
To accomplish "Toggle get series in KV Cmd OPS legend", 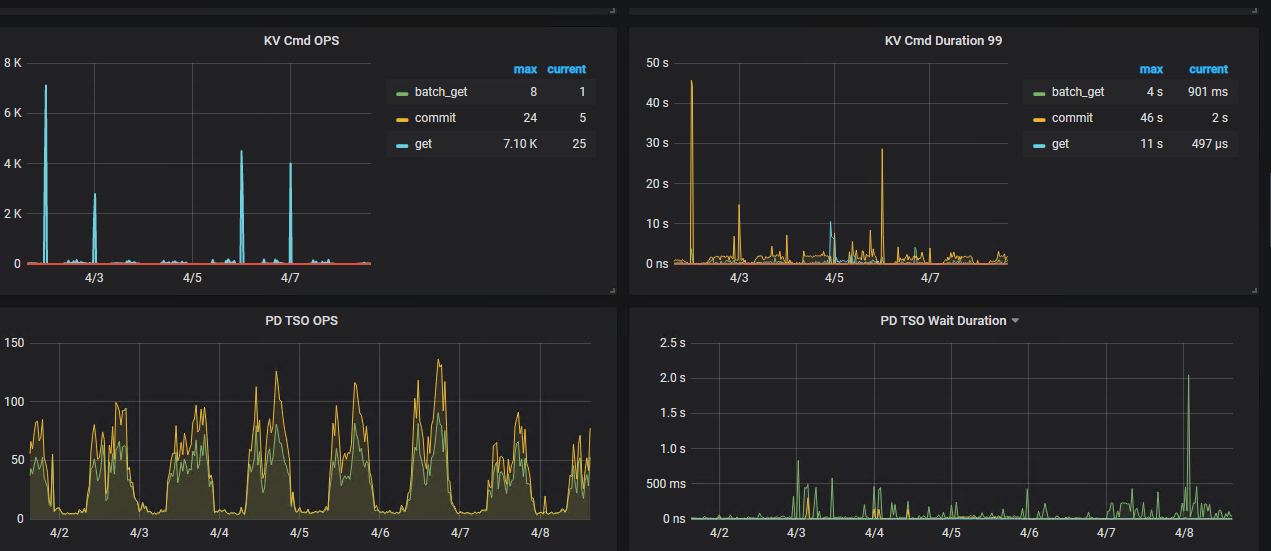I will click(x=423, y=144).
